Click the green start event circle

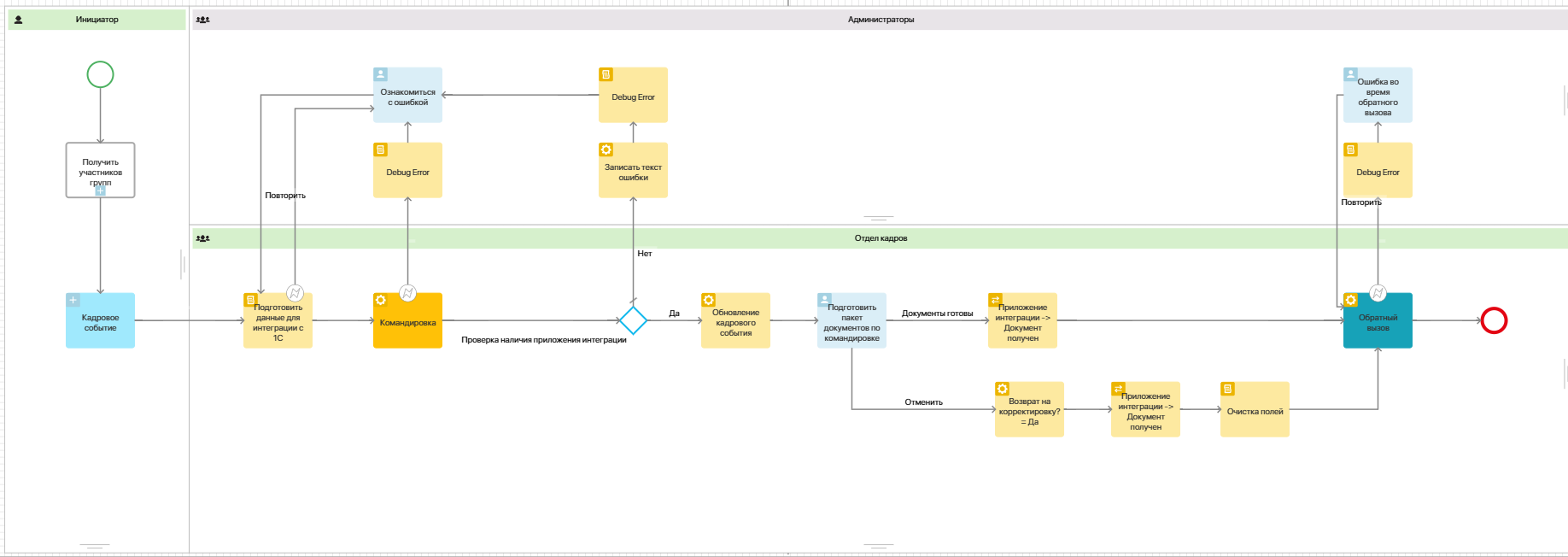100,75
